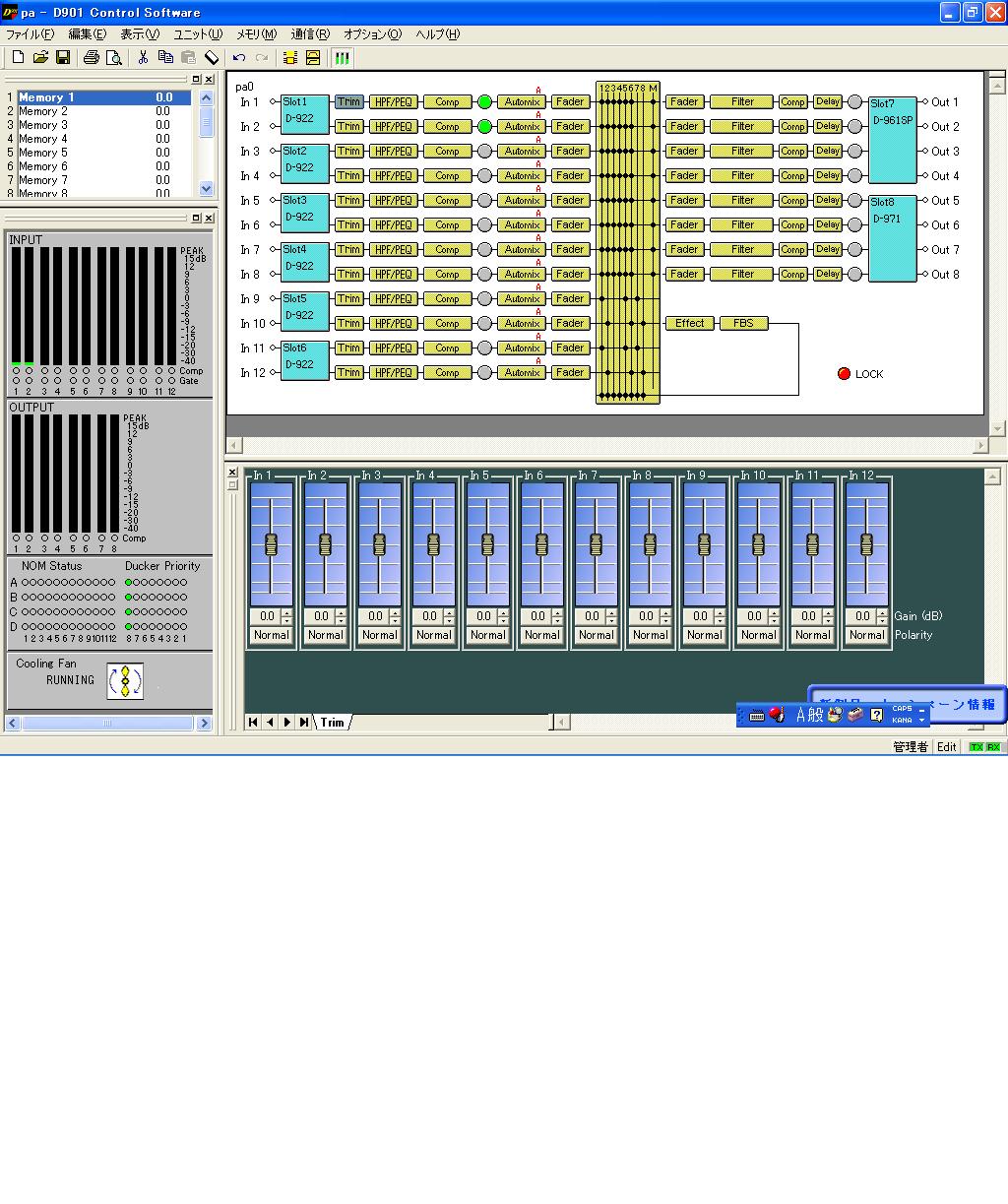Go to the previous tab arrow
Screen dimensions: 1008x1204
tap(270, 722)
